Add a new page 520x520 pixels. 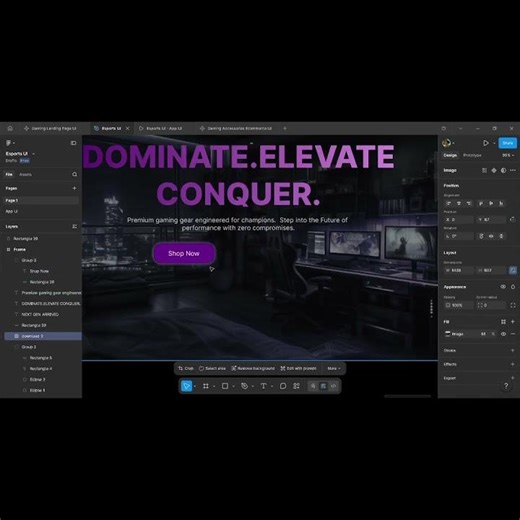[74, 188]
